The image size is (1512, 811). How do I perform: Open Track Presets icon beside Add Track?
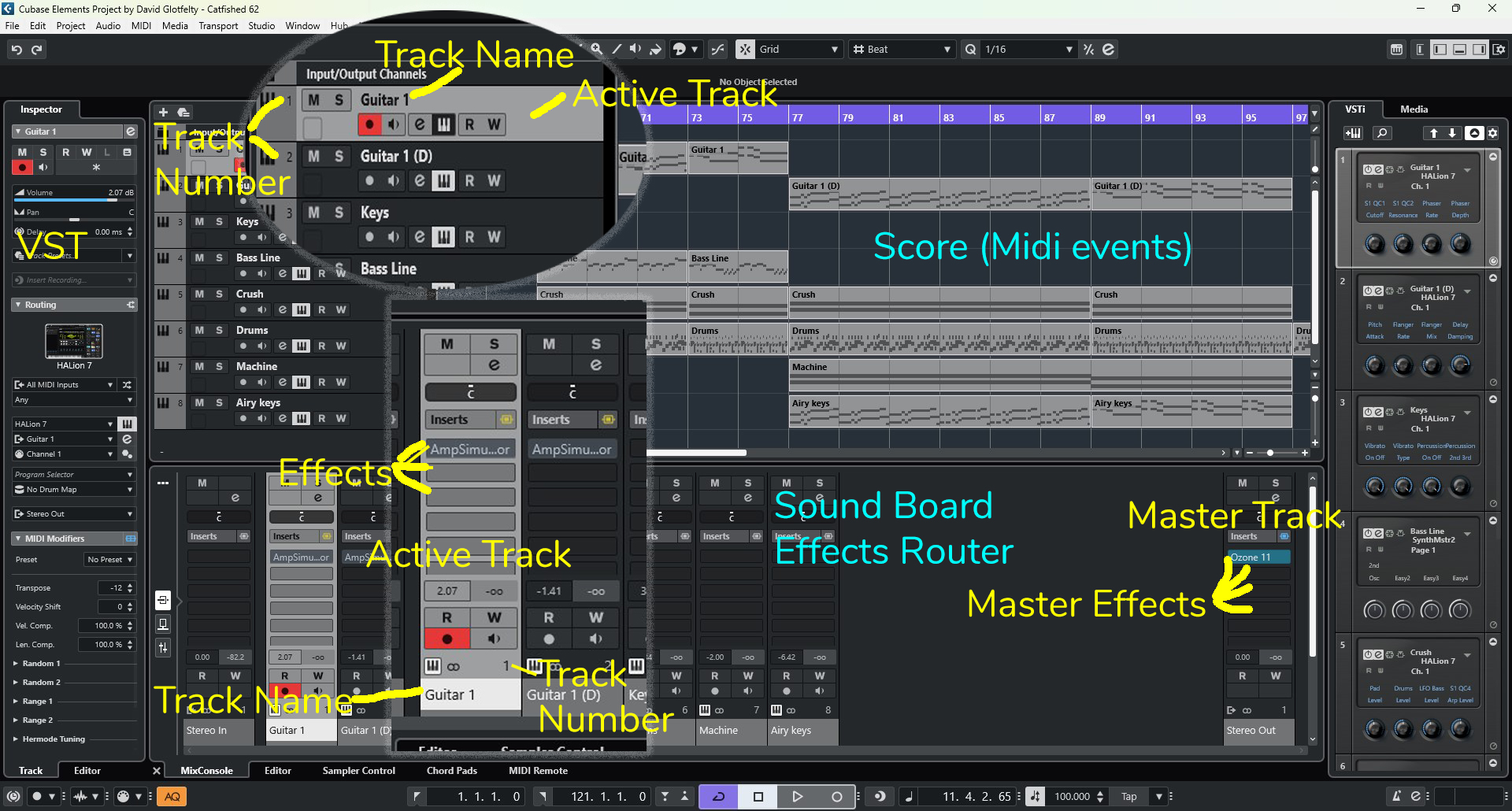click(183, 112)
